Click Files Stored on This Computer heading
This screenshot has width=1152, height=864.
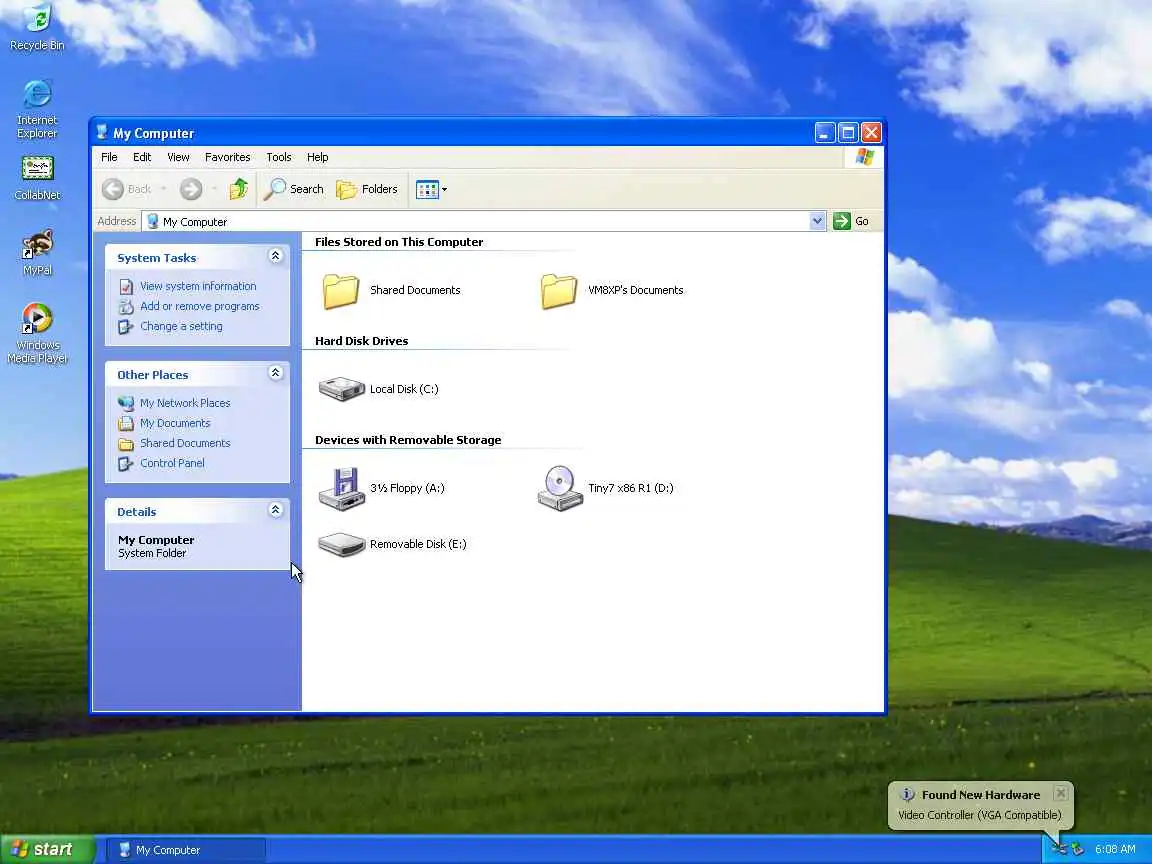coord(399,242)
